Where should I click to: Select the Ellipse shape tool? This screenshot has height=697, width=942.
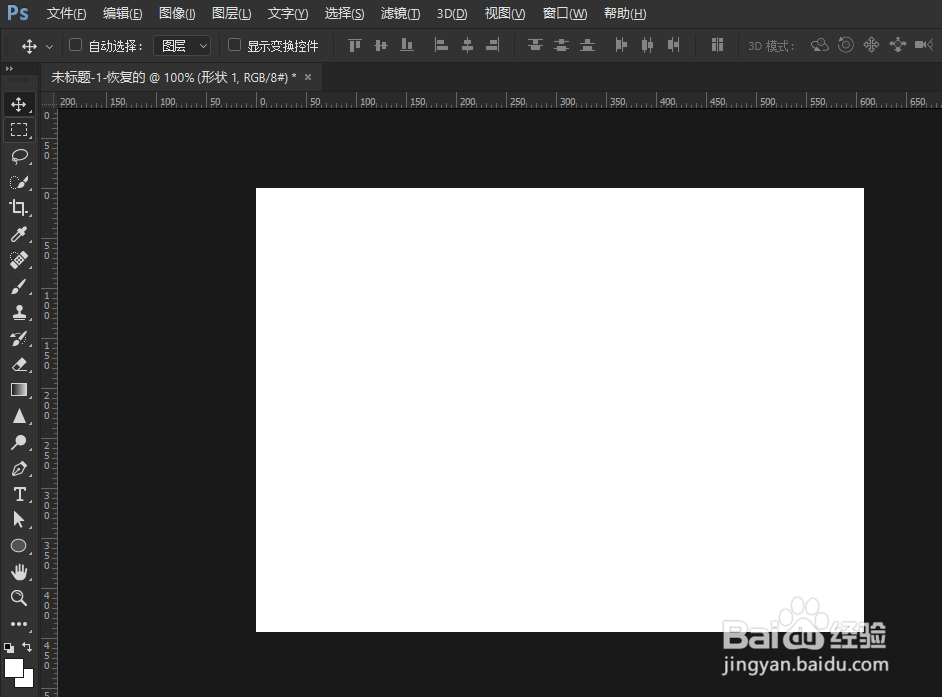pyautogui.click(x=19, y=546)
